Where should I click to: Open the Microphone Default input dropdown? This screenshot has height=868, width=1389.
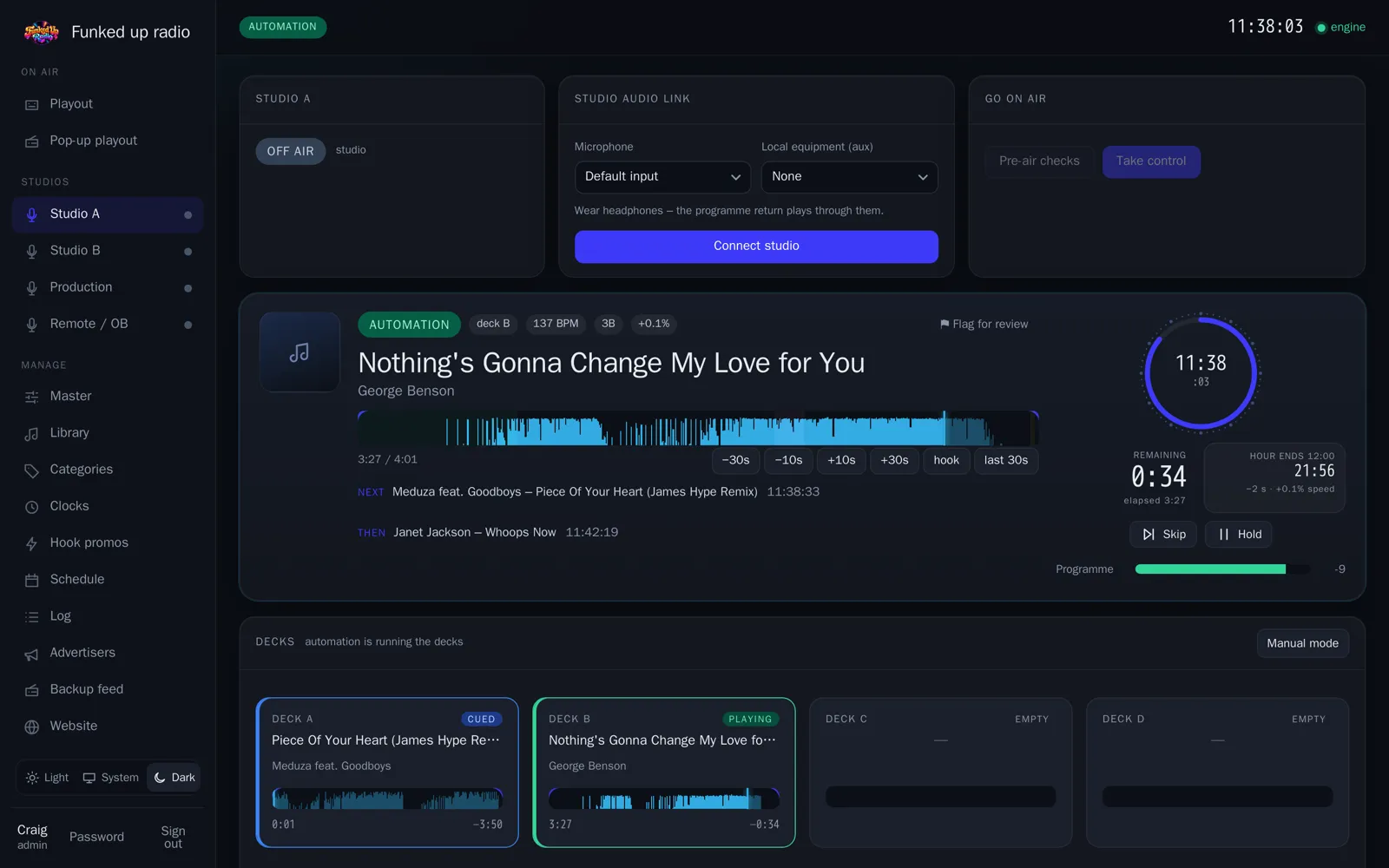point(662,177)
